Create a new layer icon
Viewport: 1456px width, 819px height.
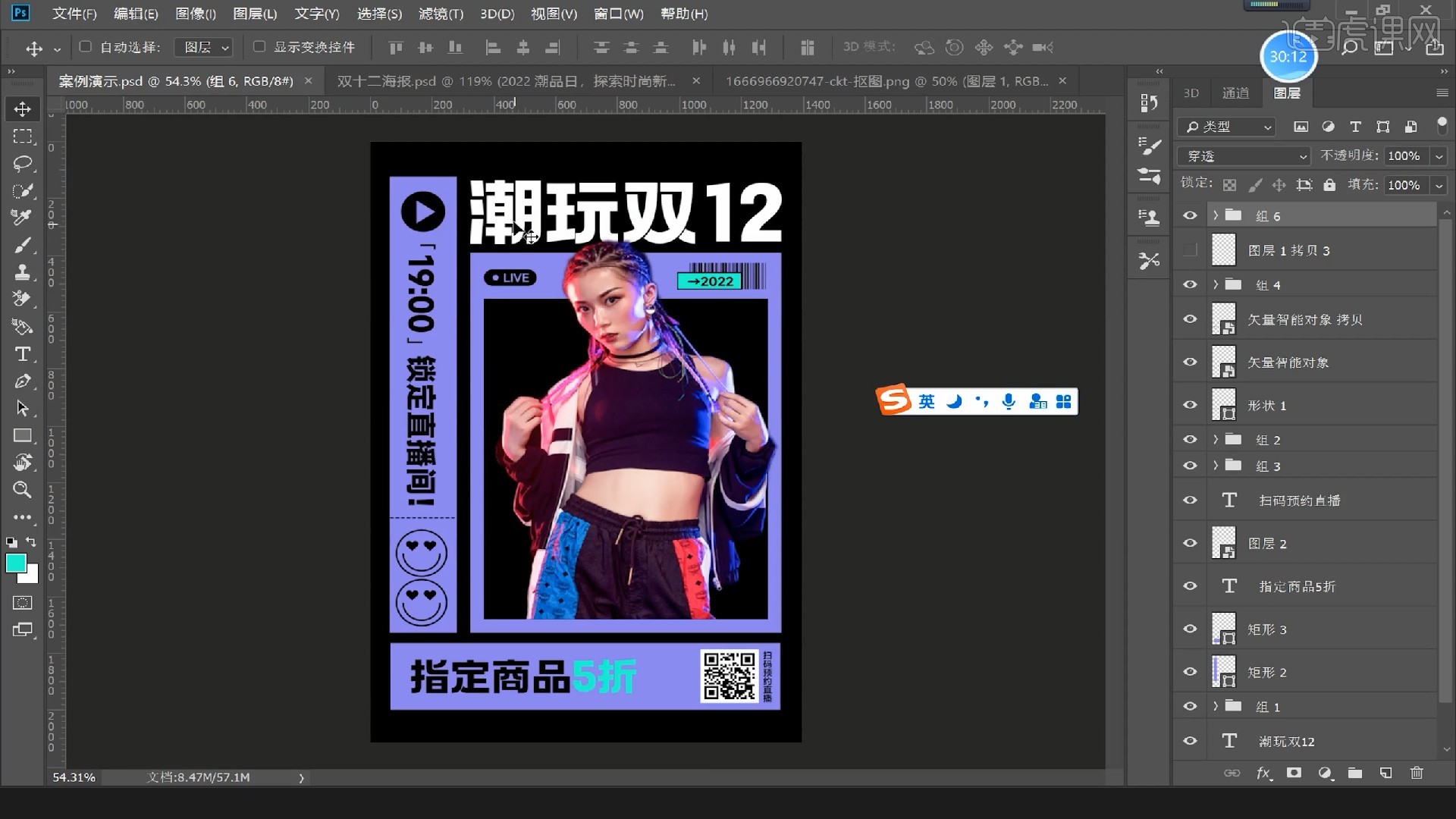(x=1385, y=773)
